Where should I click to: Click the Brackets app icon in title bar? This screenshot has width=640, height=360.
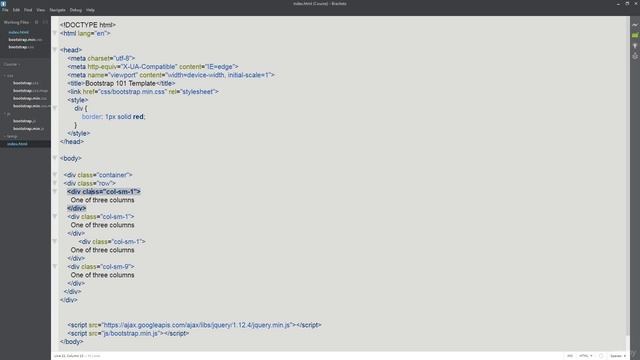click(x=4, y=4)
